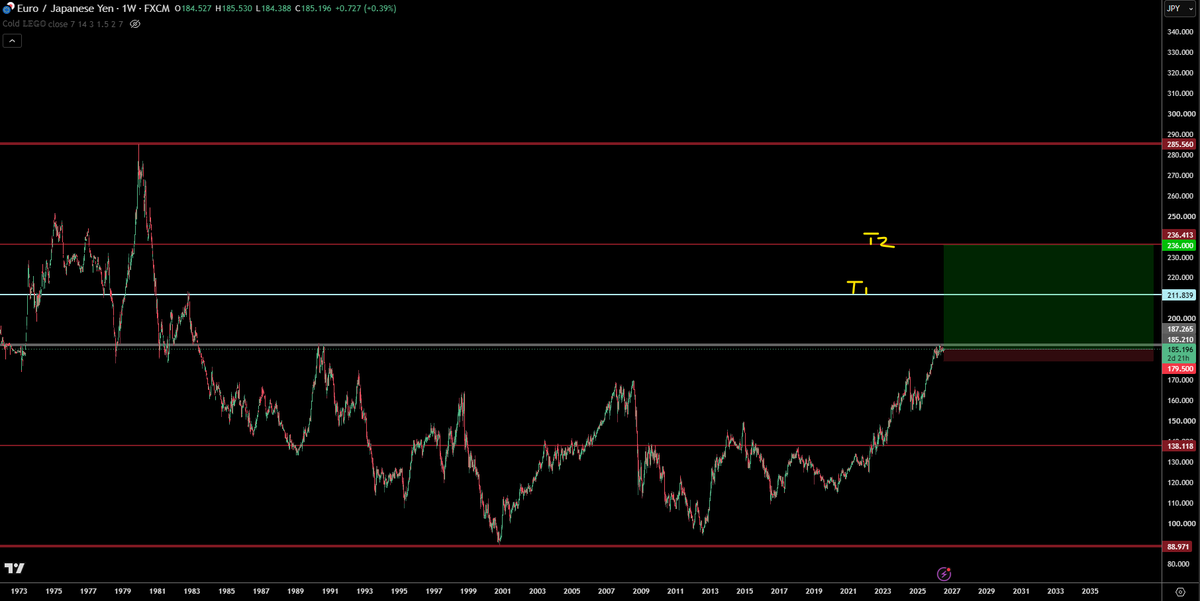Image resolution: width=1200 pixels, height=601 pixels.
Task: Click the 88.971 red price label
Action: (x=1180, y=547)
